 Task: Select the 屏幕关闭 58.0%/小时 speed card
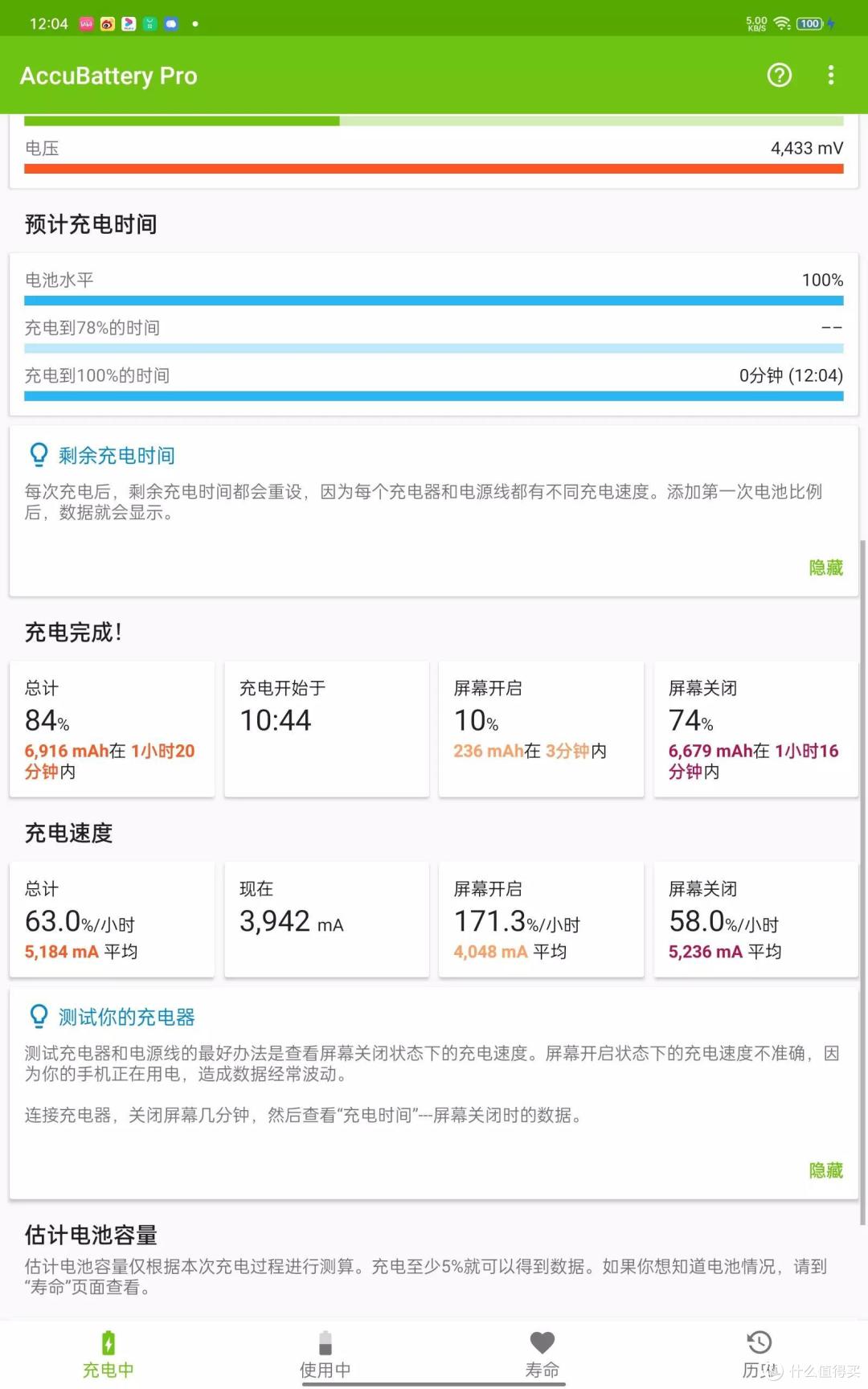[x=756, y=920]
